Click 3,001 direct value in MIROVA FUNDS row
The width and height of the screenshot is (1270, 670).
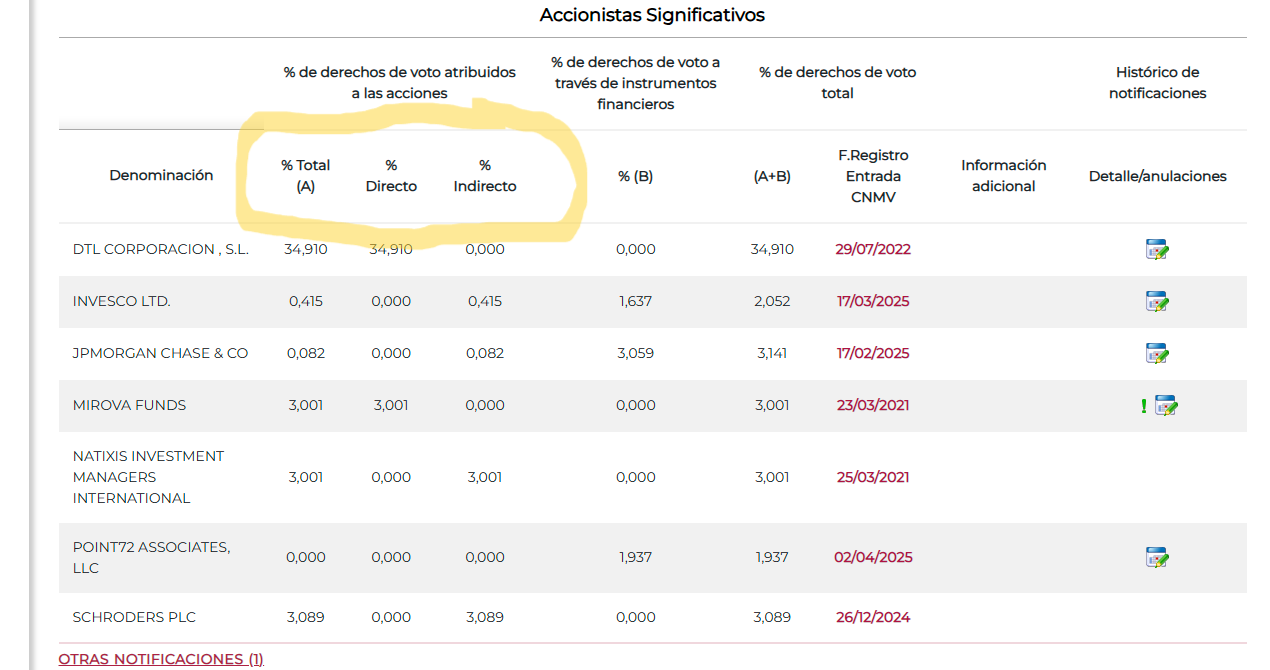tap(391, 405)
